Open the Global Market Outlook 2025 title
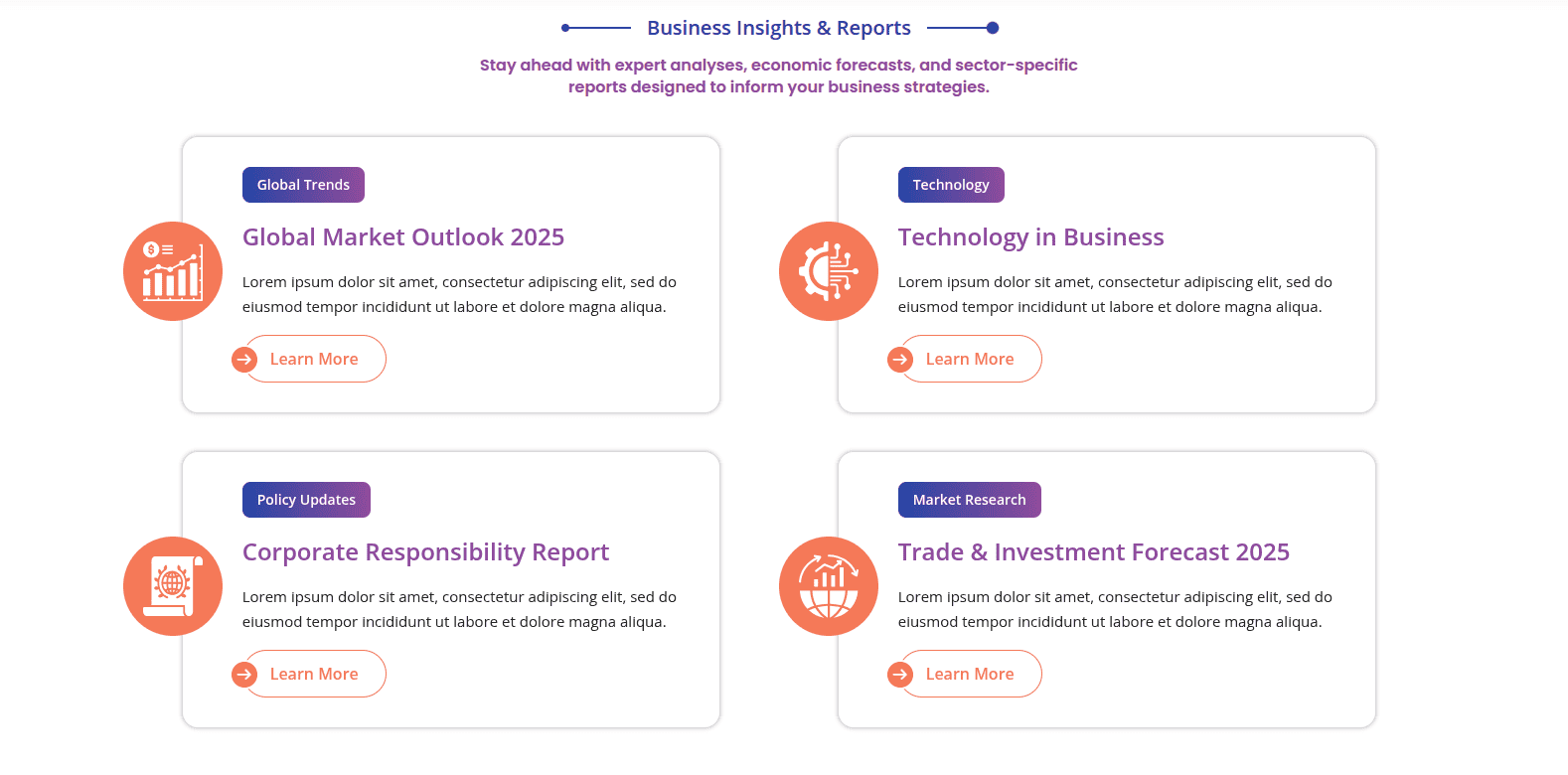 (403, 237)
